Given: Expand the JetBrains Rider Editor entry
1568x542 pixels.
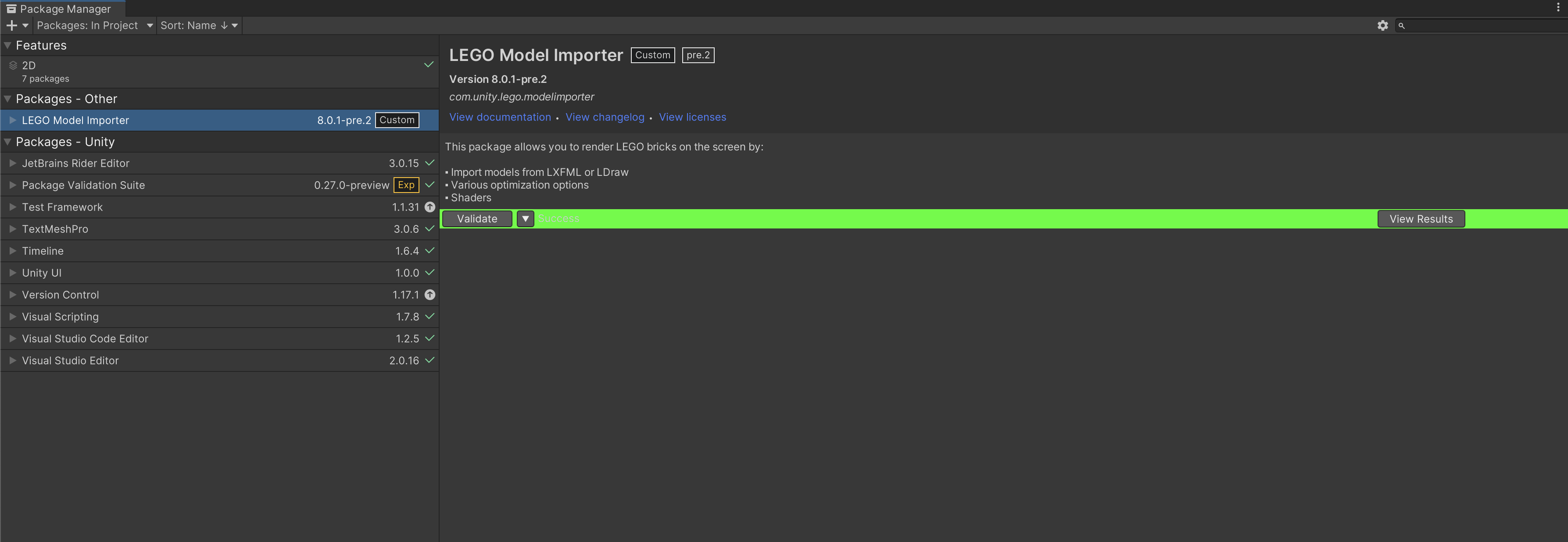Looking at the screenshot, I should coord(12,163).
